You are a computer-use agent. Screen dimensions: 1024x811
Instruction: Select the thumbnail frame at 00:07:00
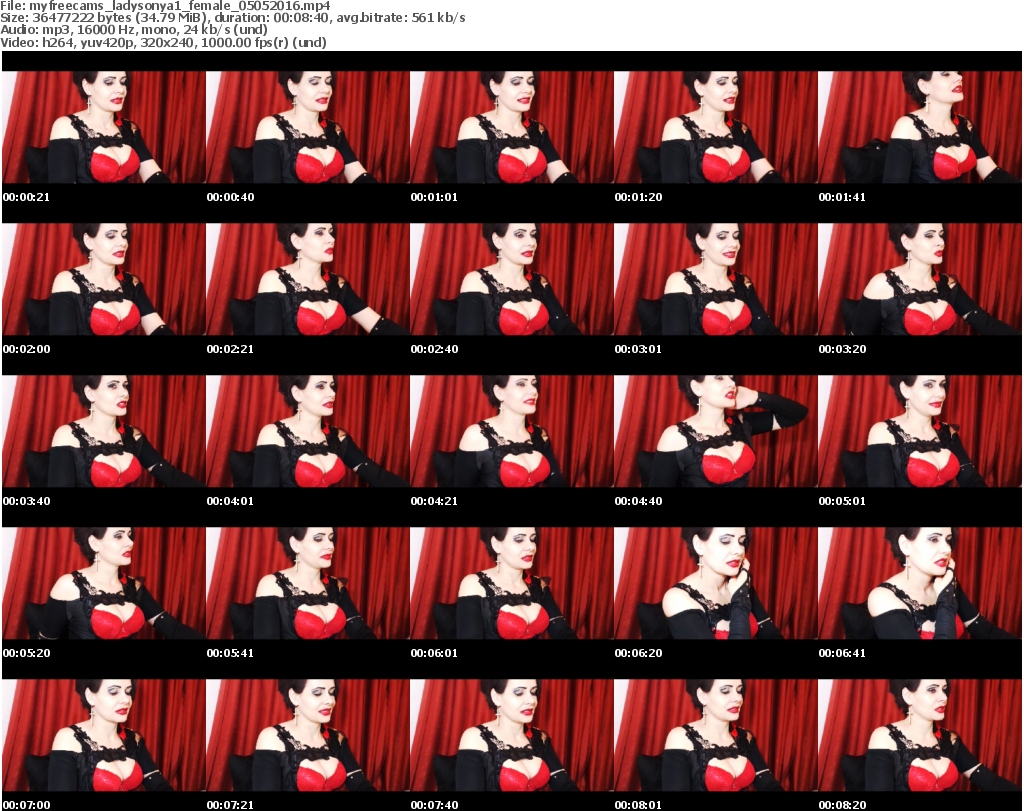[x=104, y=736]
